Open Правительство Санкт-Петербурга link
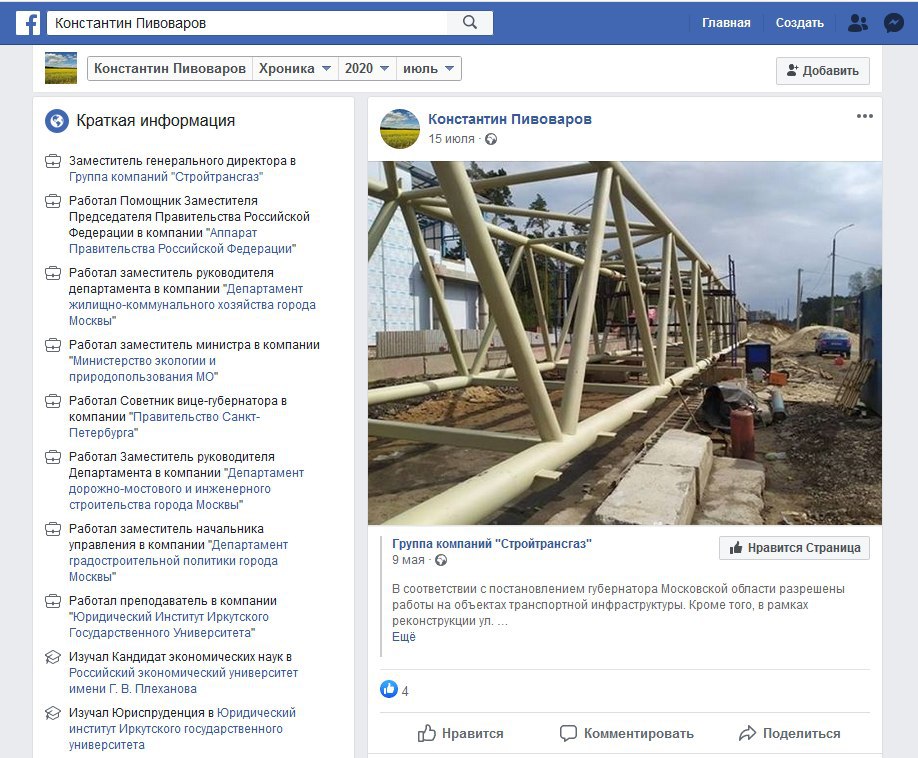This screenshot has height=758, width=918. click(165, 425)
